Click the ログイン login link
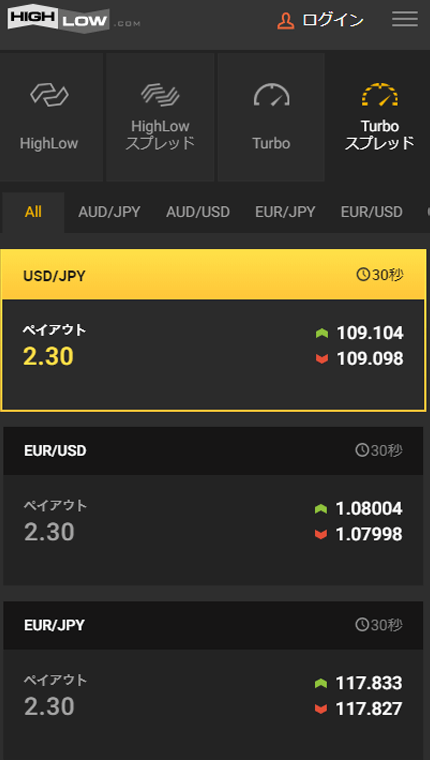Viewport: 430px width, 760px height. (333, 20)
